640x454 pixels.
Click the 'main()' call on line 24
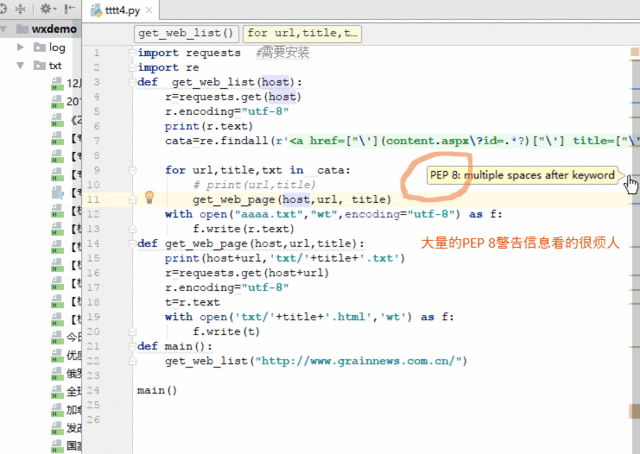[x=157, y=391]
